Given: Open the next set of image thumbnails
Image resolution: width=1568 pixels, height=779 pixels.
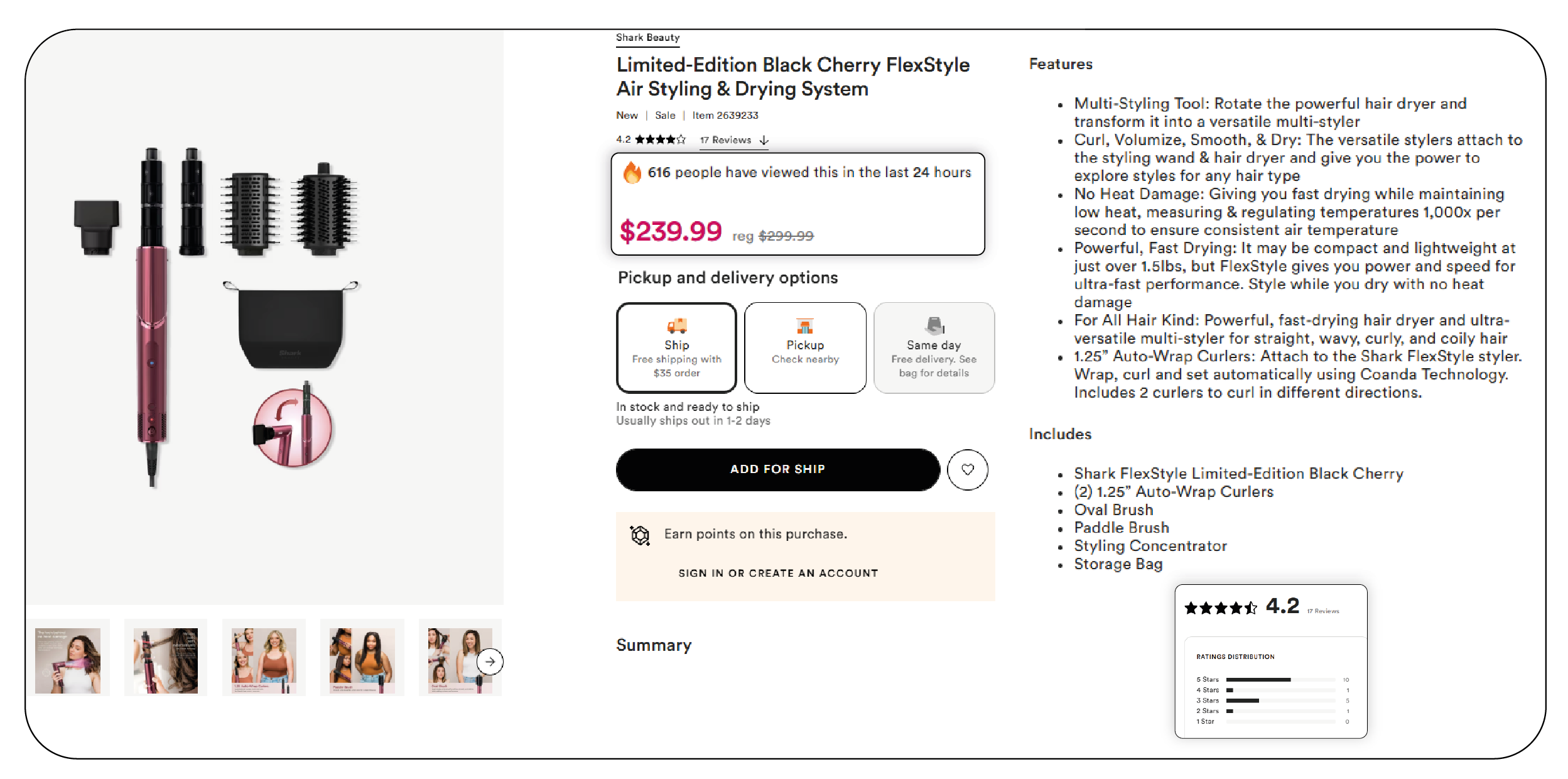Looking at the screenshot, I should 489,660.
